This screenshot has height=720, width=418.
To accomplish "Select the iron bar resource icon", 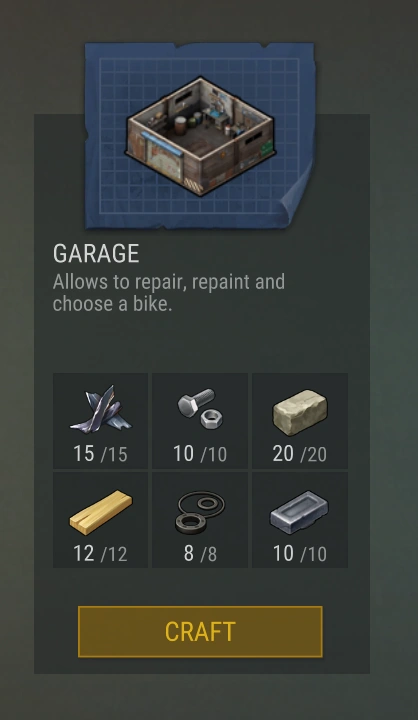I will point(299,512).
